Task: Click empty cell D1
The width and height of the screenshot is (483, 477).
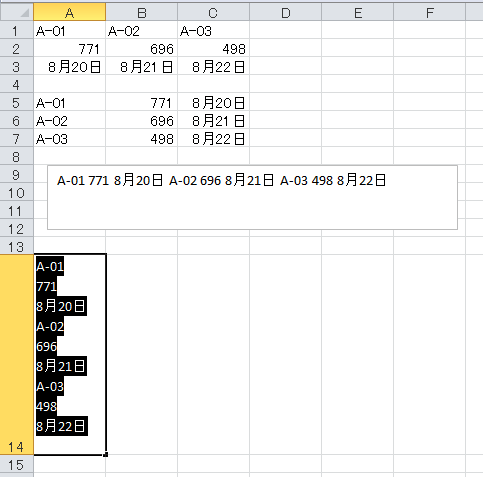Action: coord(286,30)
